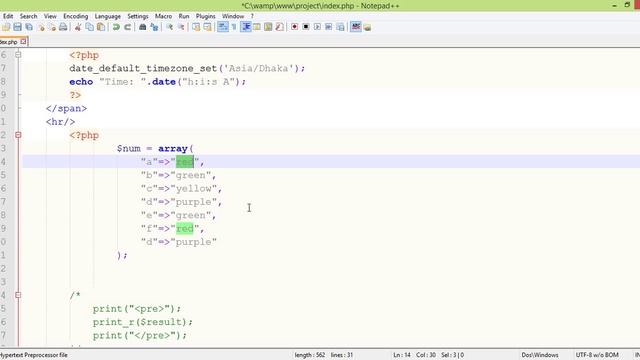Save the file using the Save icon
The width and height of the screenshot is (640, 360).
(17, 27)
